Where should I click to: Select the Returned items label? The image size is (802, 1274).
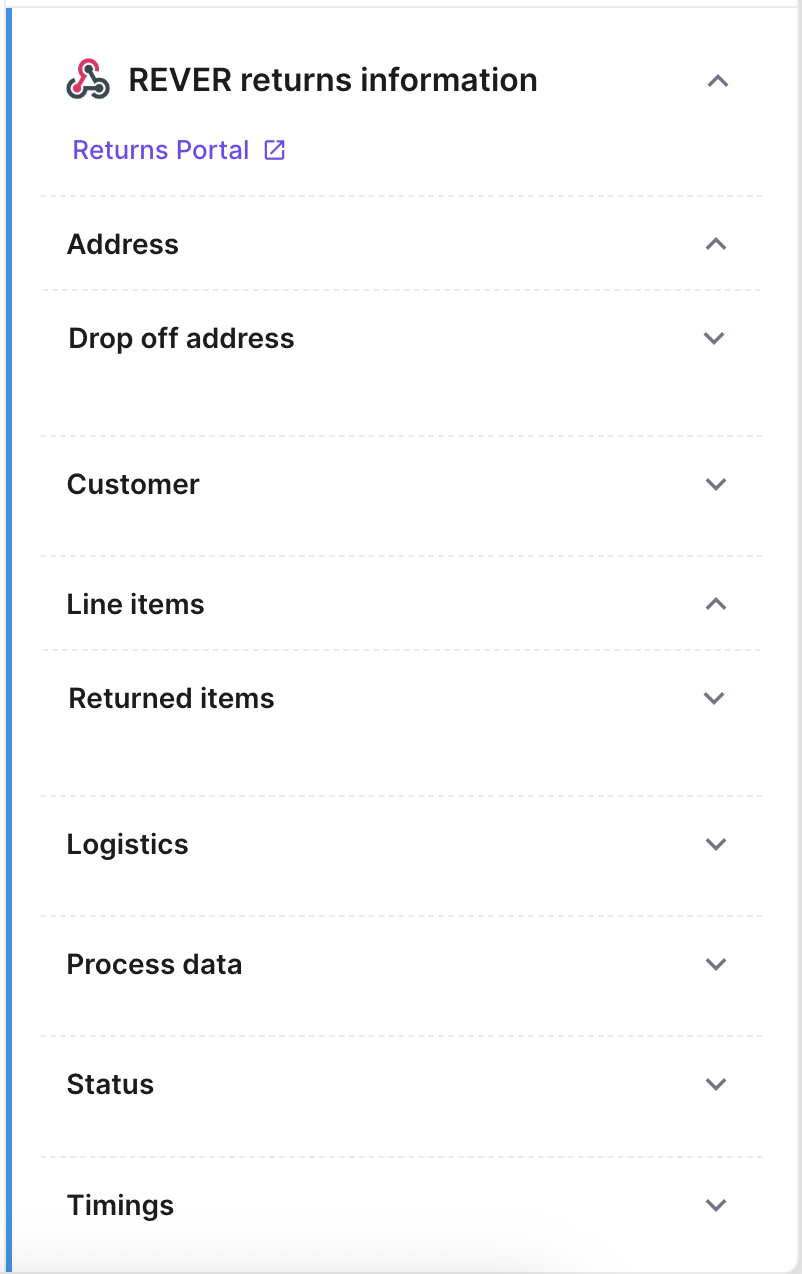[171, 698]
